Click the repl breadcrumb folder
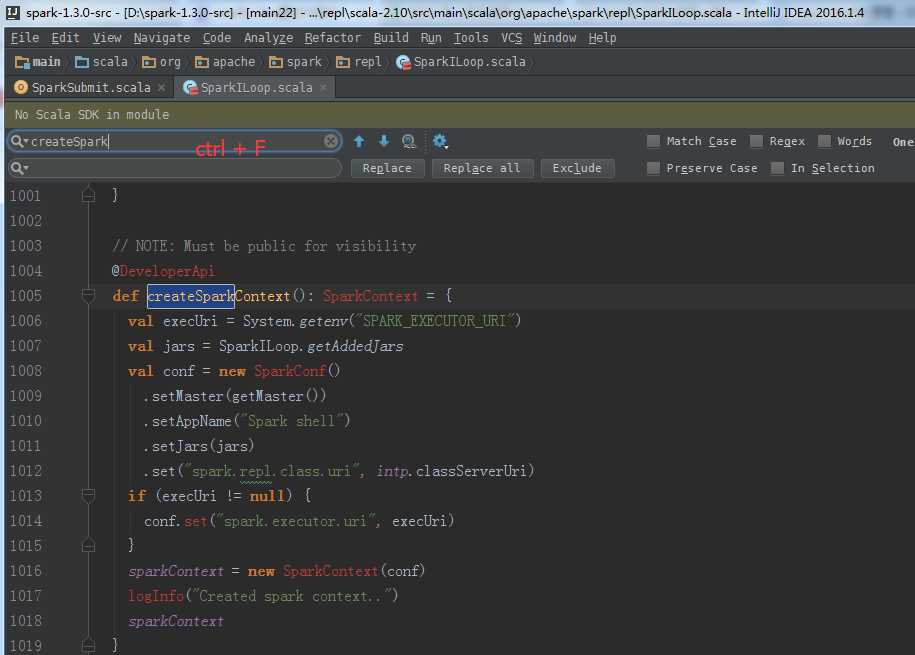Viewport: 915px width, 655px height. tap(359, 62)
